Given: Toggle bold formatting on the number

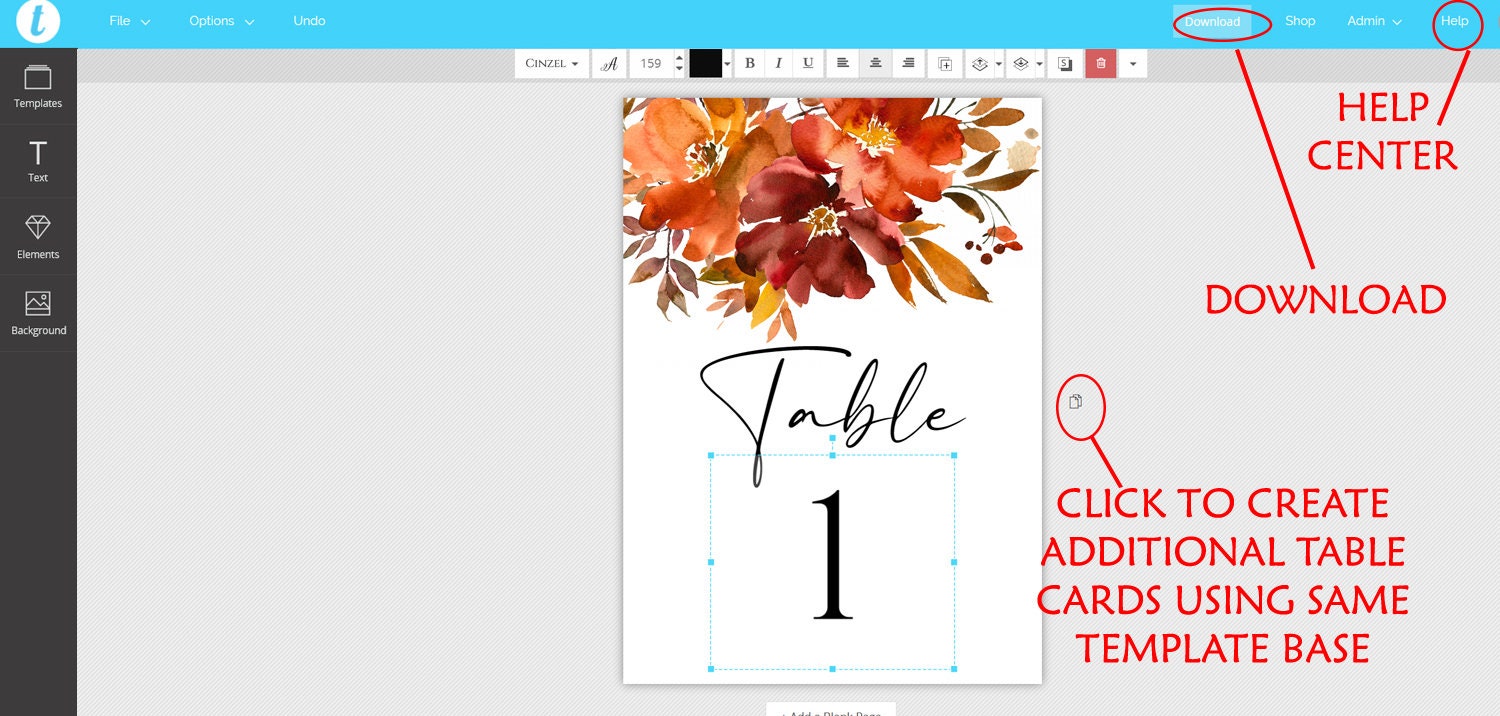Looking at the screenshot, I should pyautogui.click(x=749, y=63).
